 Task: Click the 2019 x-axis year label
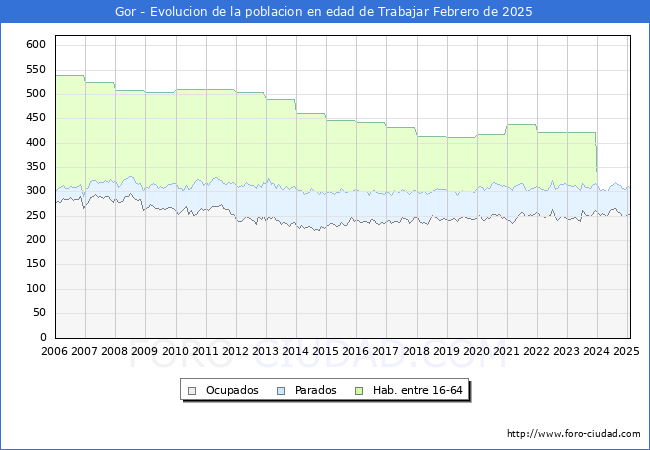pyautogui.click(x=446, y=351)
